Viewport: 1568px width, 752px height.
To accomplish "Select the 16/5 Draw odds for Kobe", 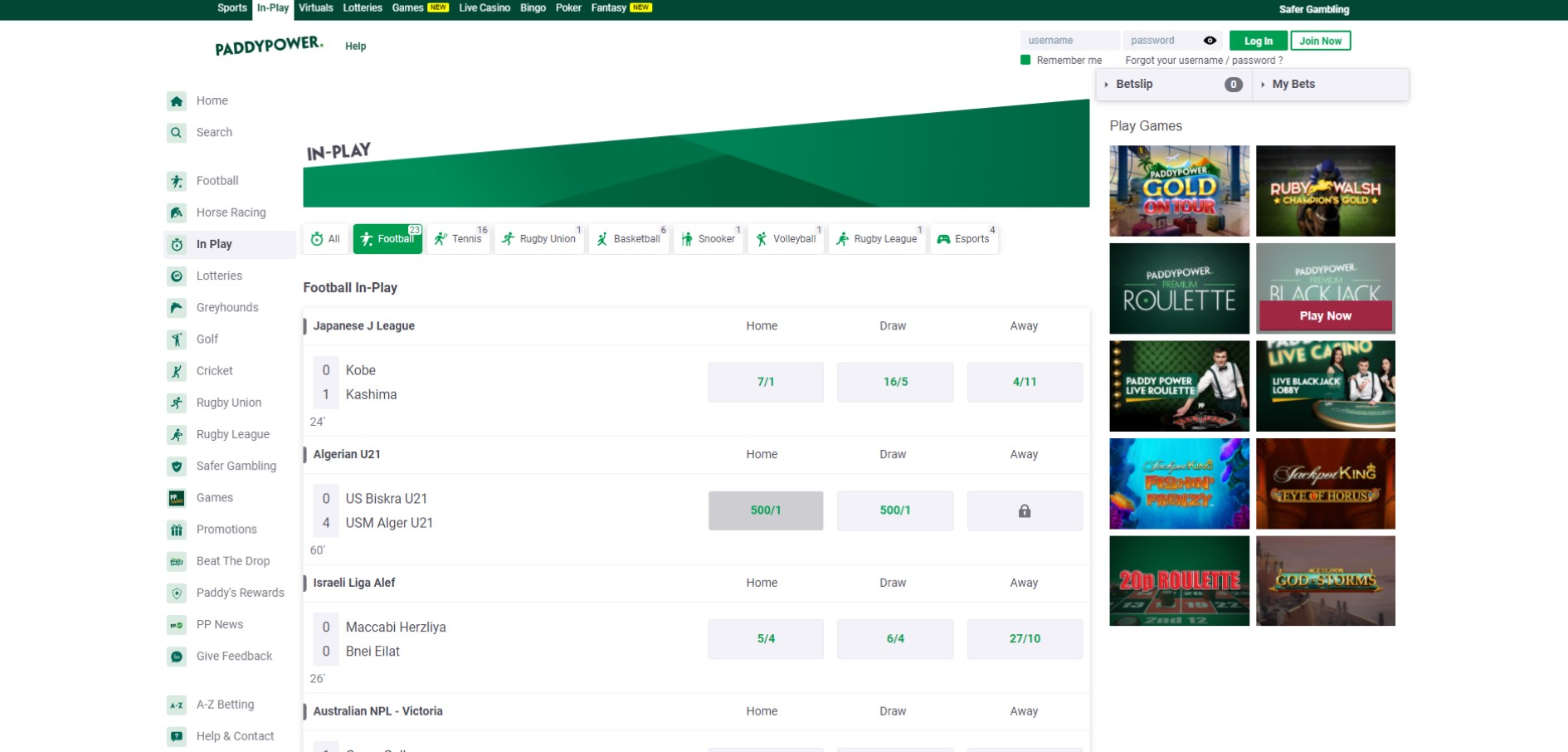I will click(895, 383).
